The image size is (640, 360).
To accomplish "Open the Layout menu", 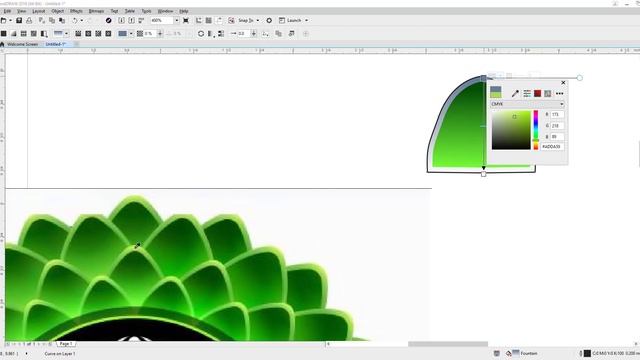I will [39, 11].
